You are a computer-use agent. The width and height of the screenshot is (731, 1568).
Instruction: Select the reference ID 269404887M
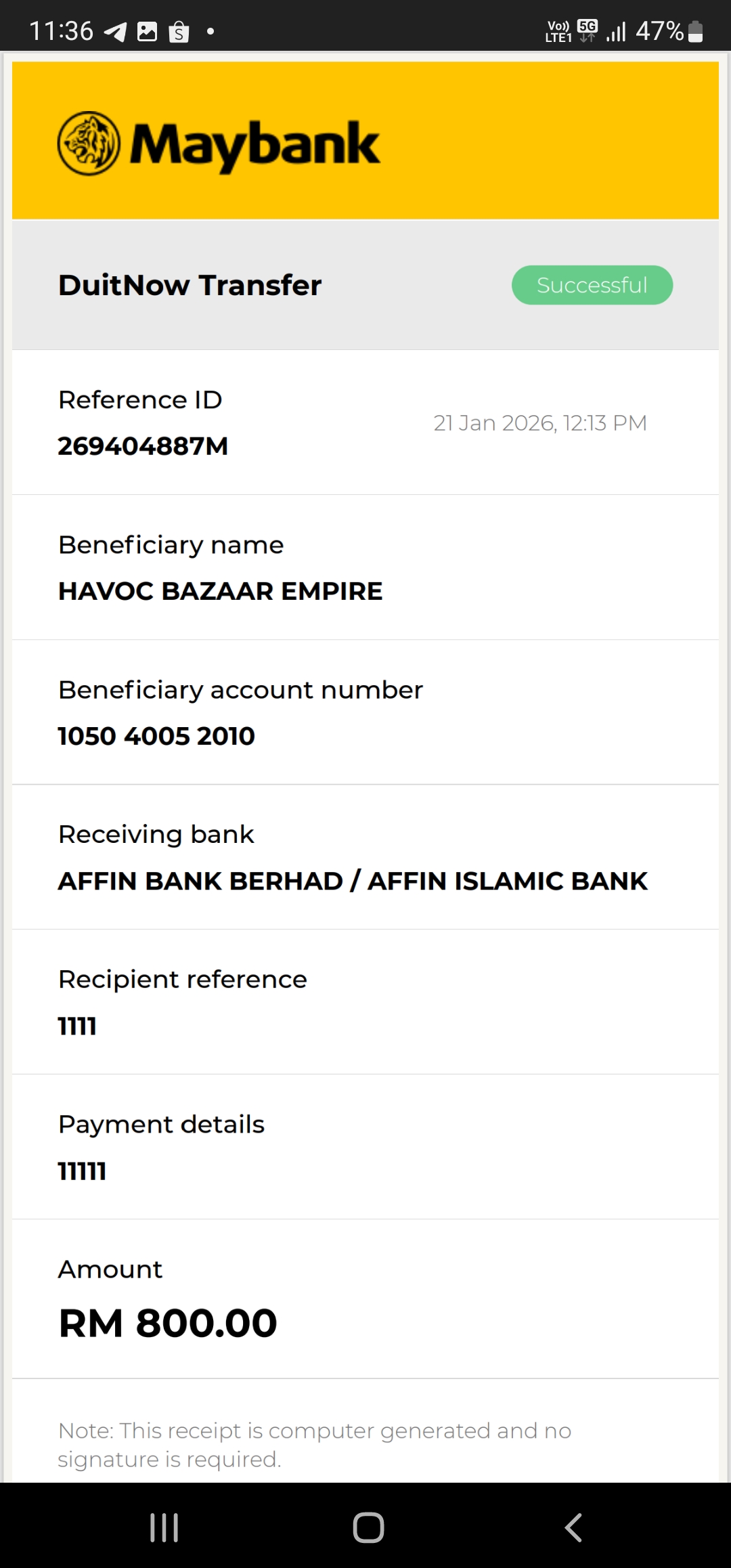click(143, 446)
